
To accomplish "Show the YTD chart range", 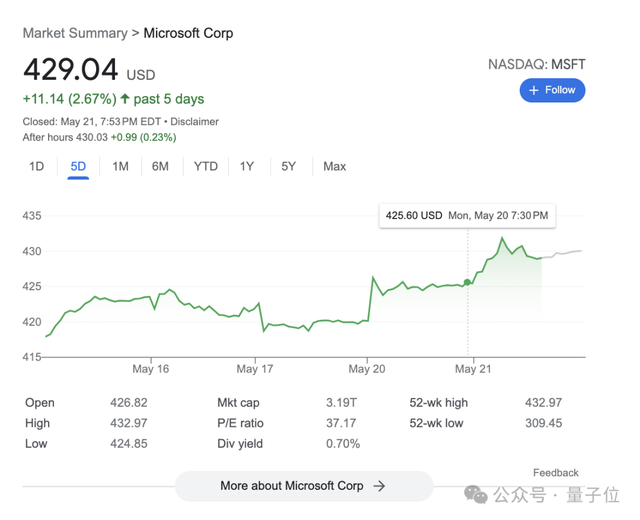I will tap(205, 166).
